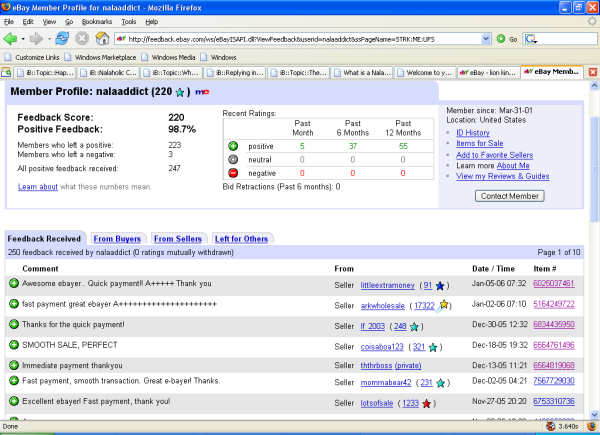Click the Customize Links bookmark
Image resolution: width=600 pixels, height=435 pixels.
(33, 57)
